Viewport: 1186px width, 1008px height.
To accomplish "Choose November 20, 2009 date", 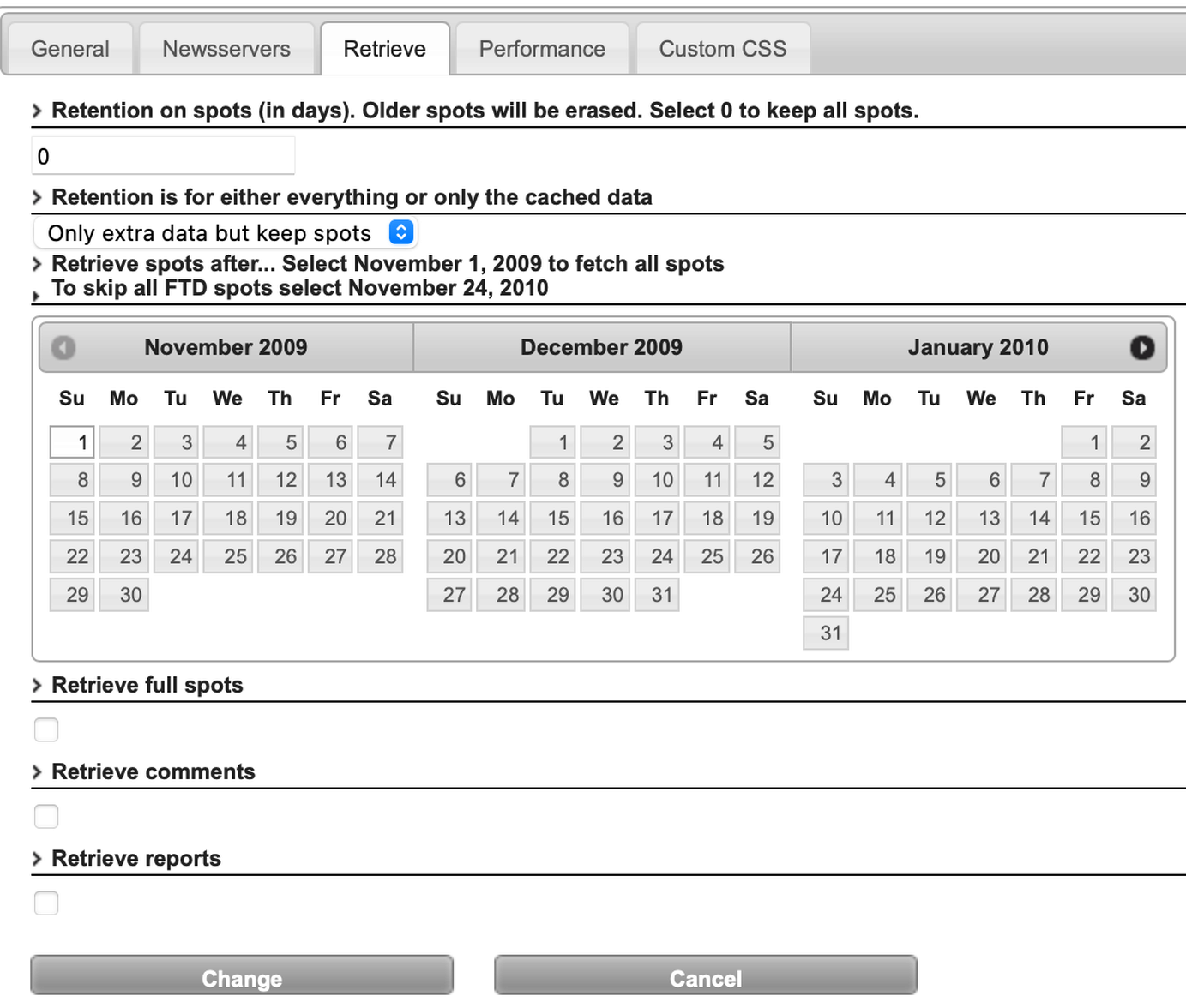I will [x=330, y=518].
